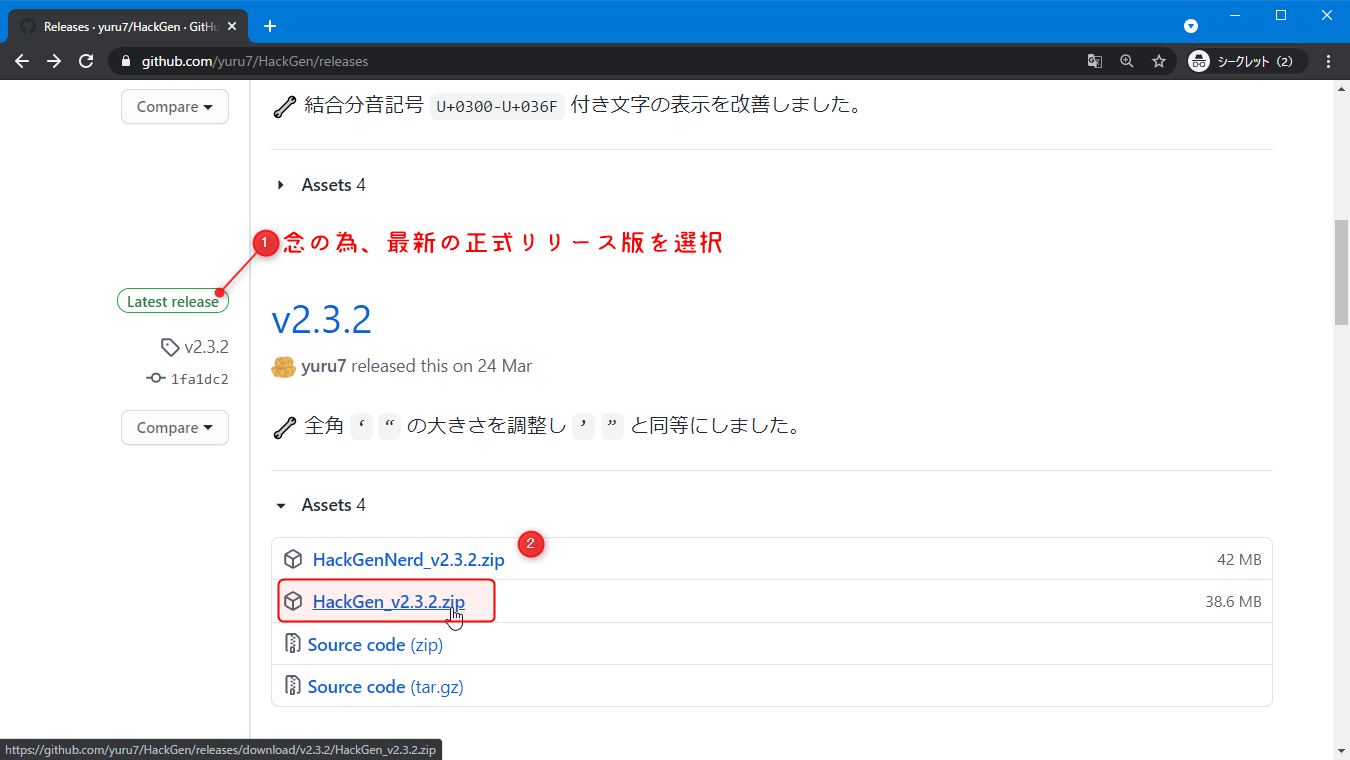1350x760 pixels.
Task: Select the Latest release badge
Action: tap(172, 300)
